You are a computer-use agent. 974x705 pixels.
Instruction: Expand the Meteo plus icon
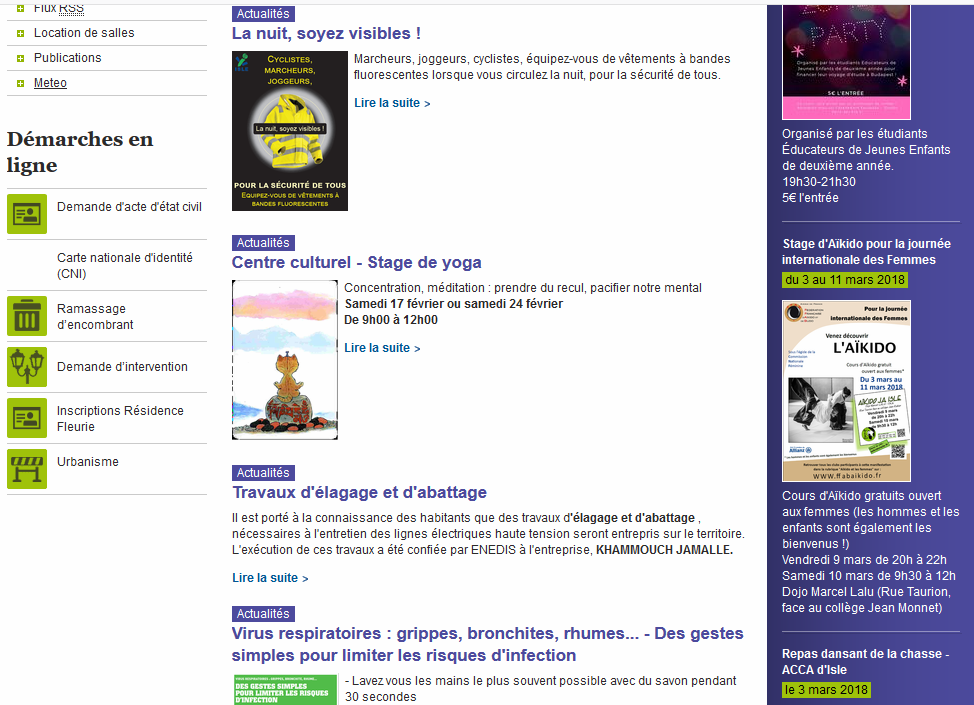click(x=20, y=83)
